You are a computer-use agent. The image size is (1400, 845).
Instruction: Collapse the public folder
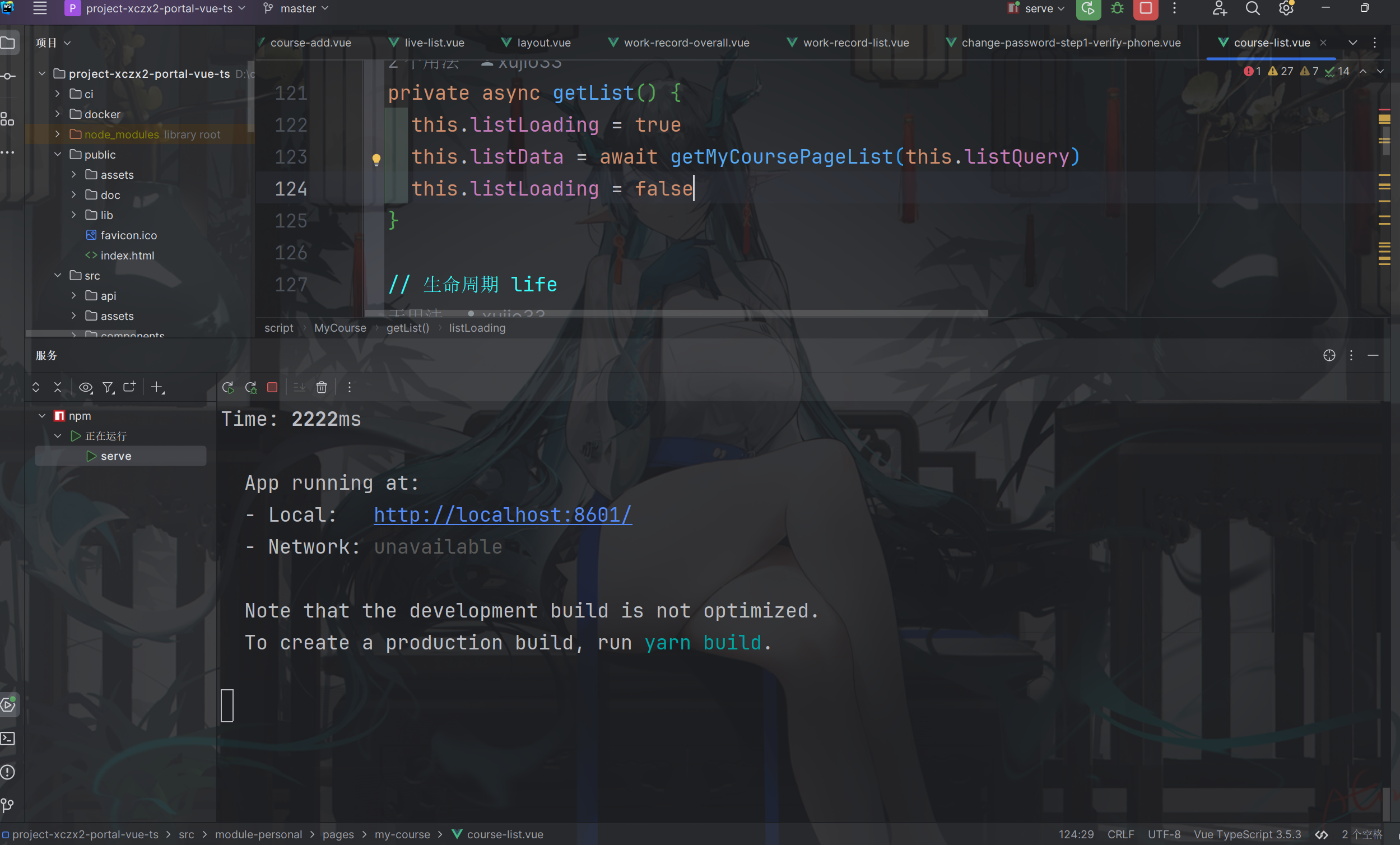(57, 155)
